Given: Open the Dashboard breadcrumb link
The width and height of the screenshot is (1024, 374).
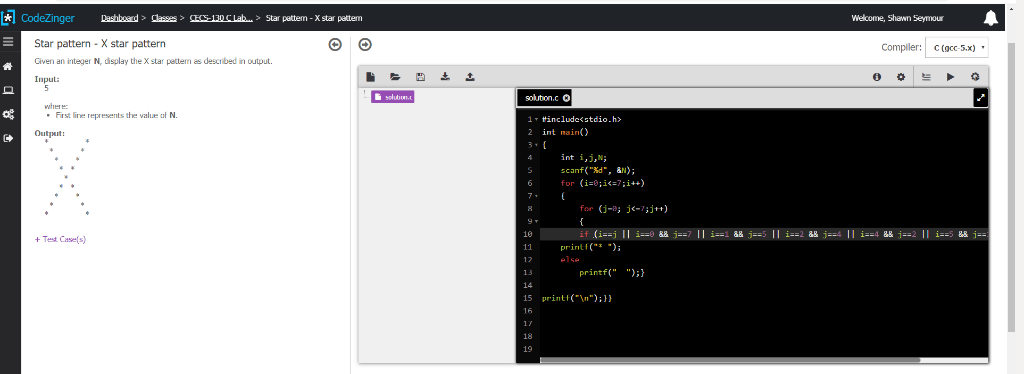Looking at the screenshot, I should coord(120,18).
